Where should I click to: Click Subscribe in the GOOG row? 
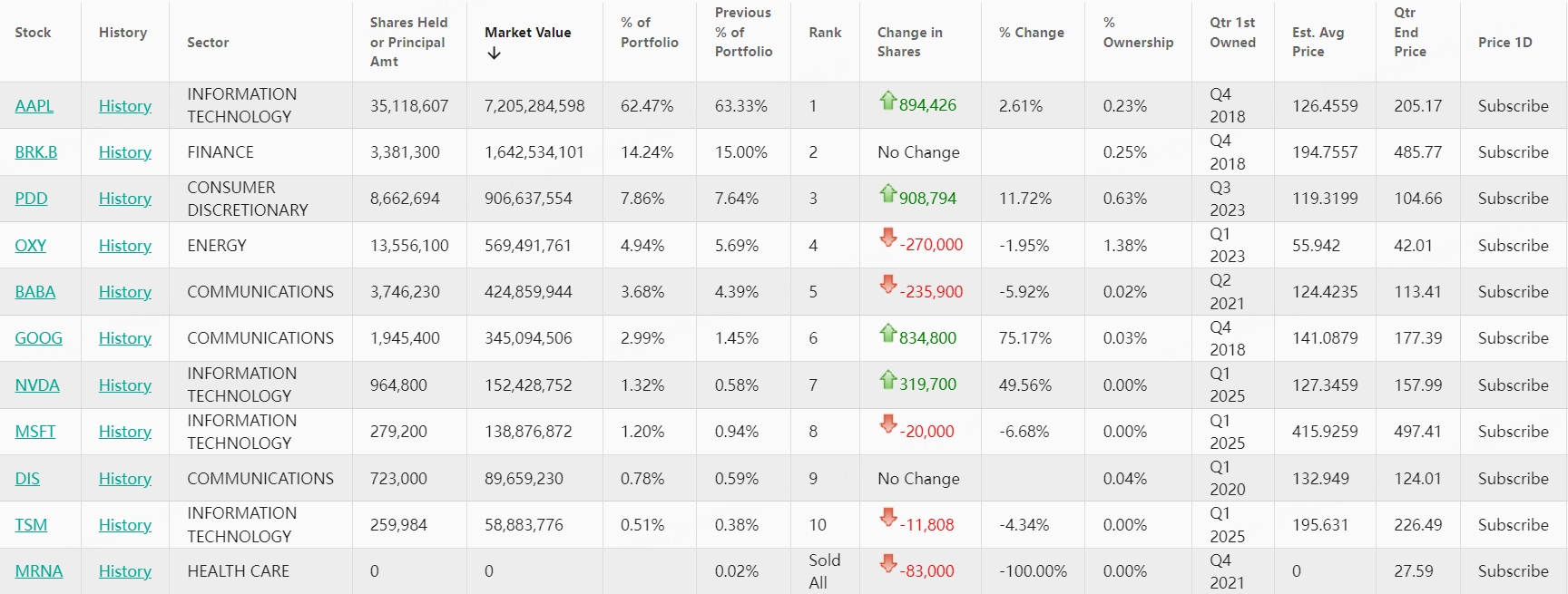(1513, 338)
